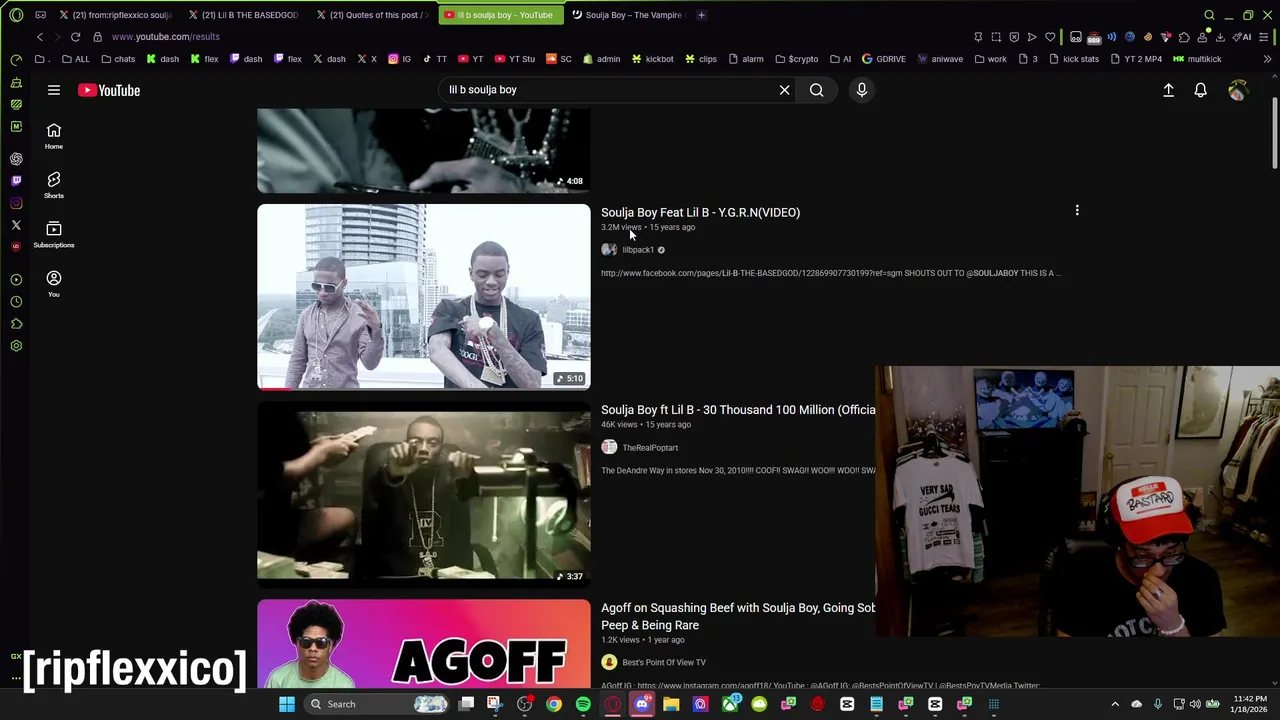This screenshot has width=1280, height=720.
Task: Expand the bookmarks bar overflow chevron
Action: click(x=1267, y=59)
